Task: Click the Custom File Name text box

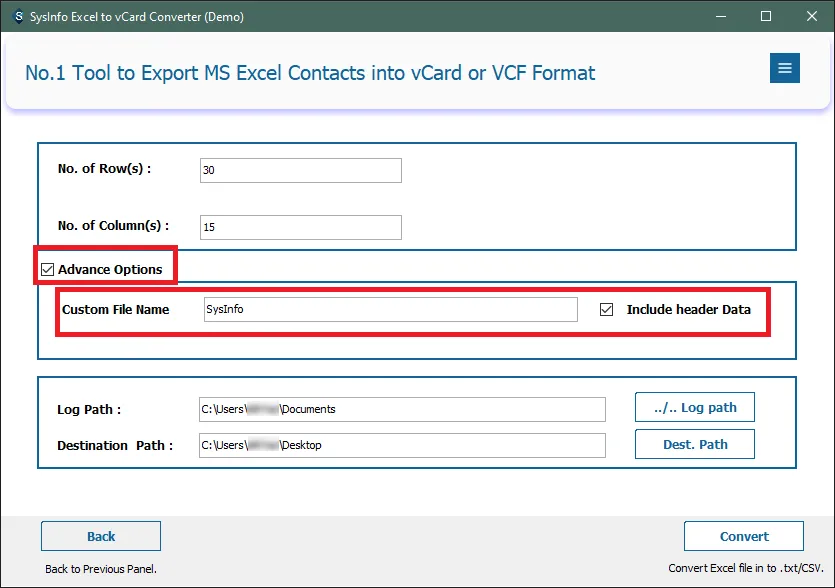Action: (390, 310)
